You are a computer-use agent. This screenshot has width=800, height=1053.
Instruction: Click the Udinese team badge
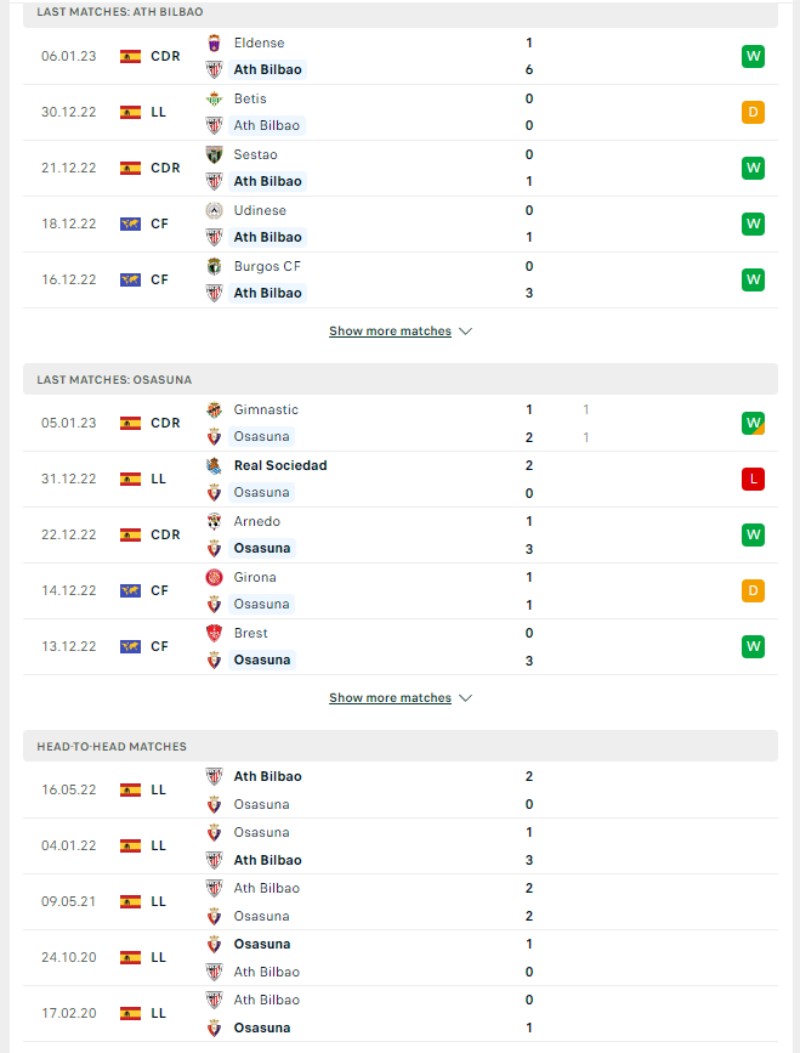tap(214, 210)
